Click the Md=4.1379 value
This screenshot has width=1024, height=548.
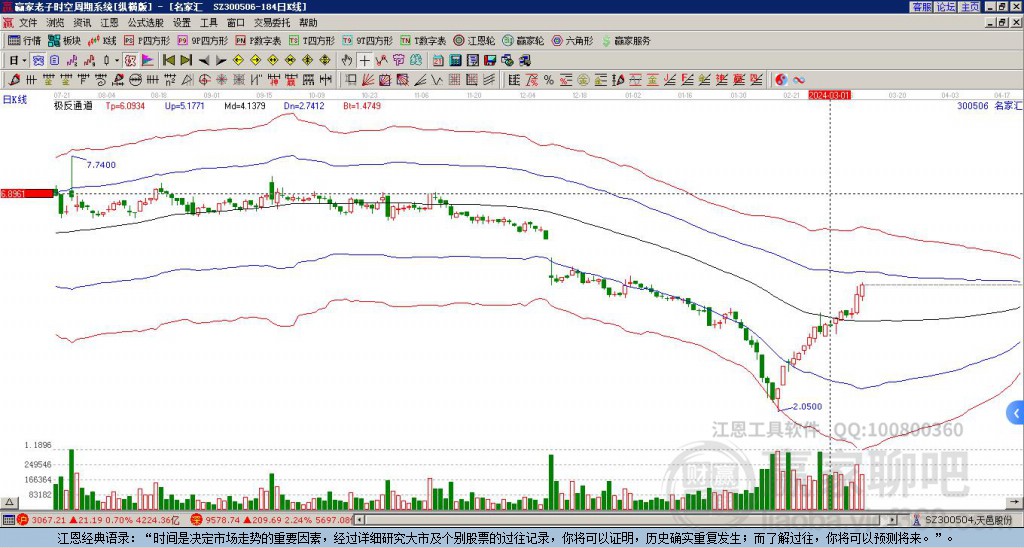click(245, 106)
